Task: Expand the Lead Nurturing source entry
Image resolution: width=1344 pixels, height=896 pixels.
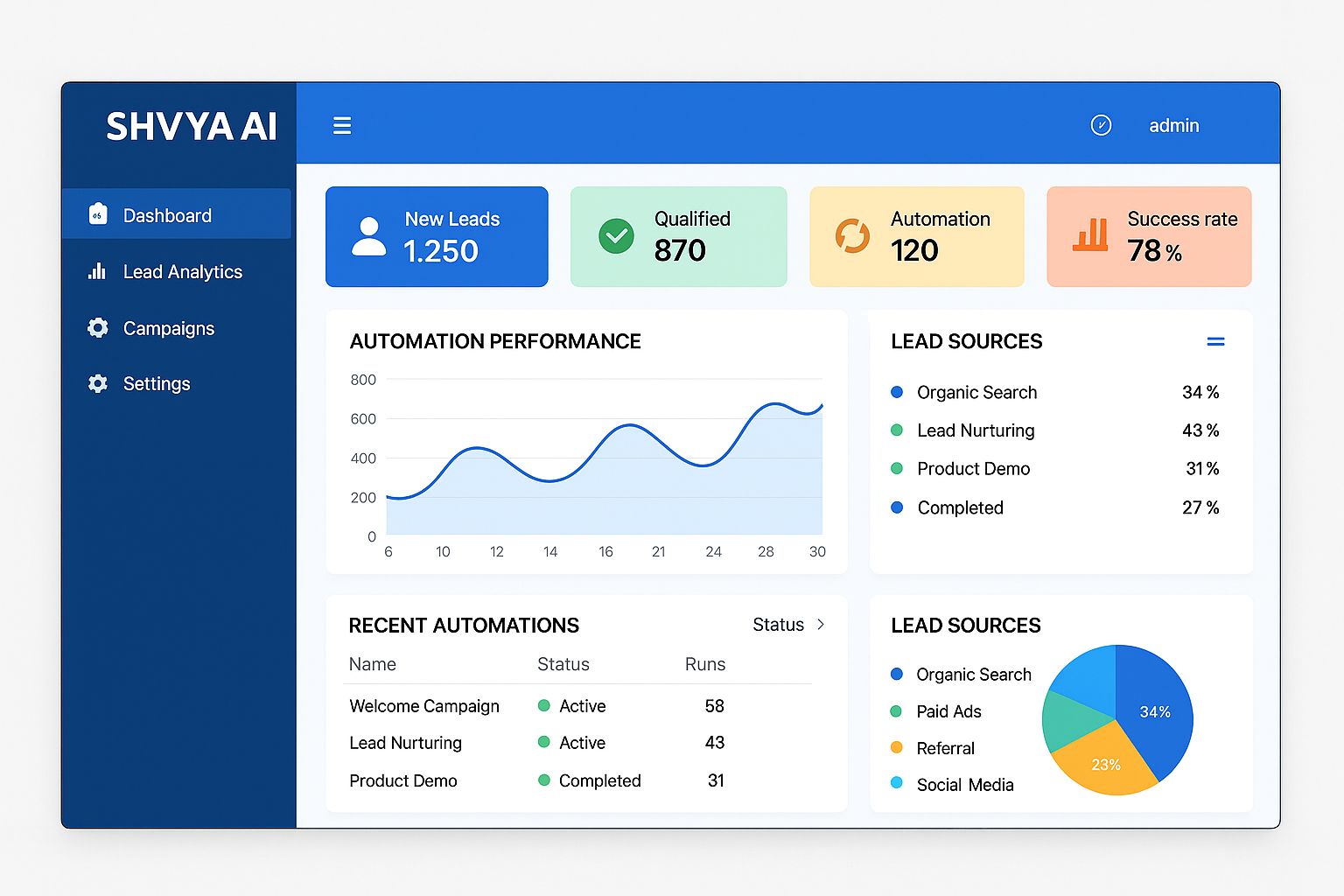Action: pos(975,430)
